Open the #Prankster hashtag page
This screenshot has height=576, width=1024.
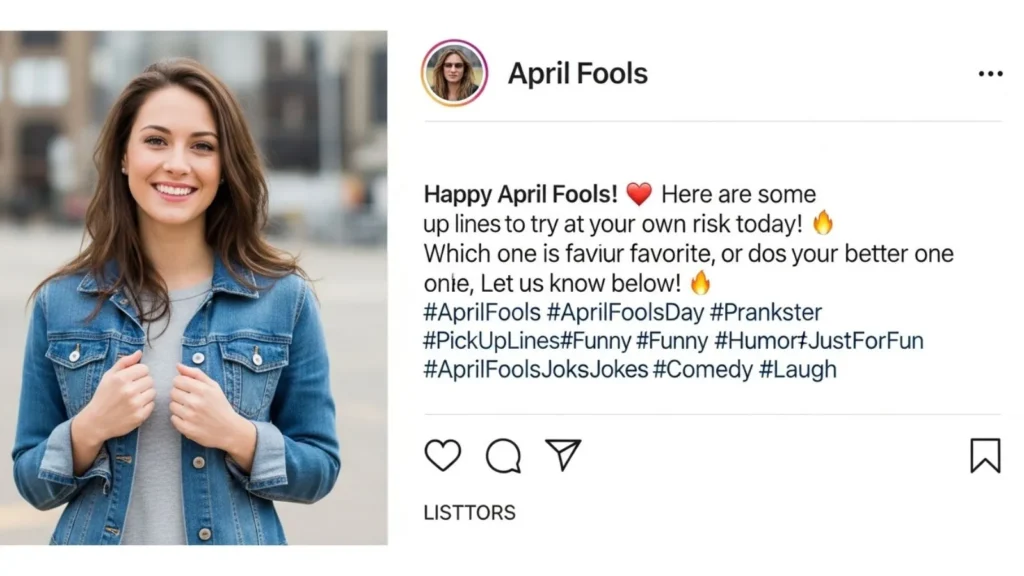[x=766, y=312]
